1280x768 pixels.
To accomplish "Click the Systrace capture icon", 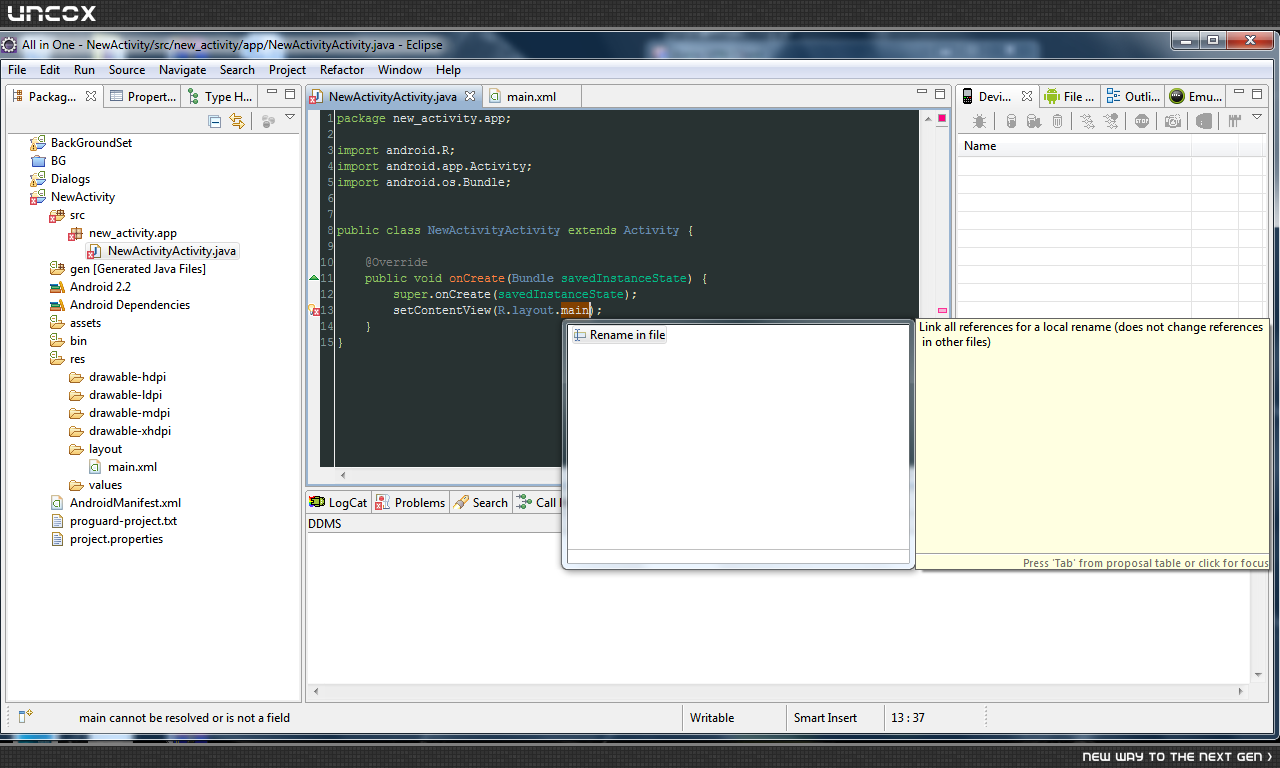I will click(x=1235, y=121).
